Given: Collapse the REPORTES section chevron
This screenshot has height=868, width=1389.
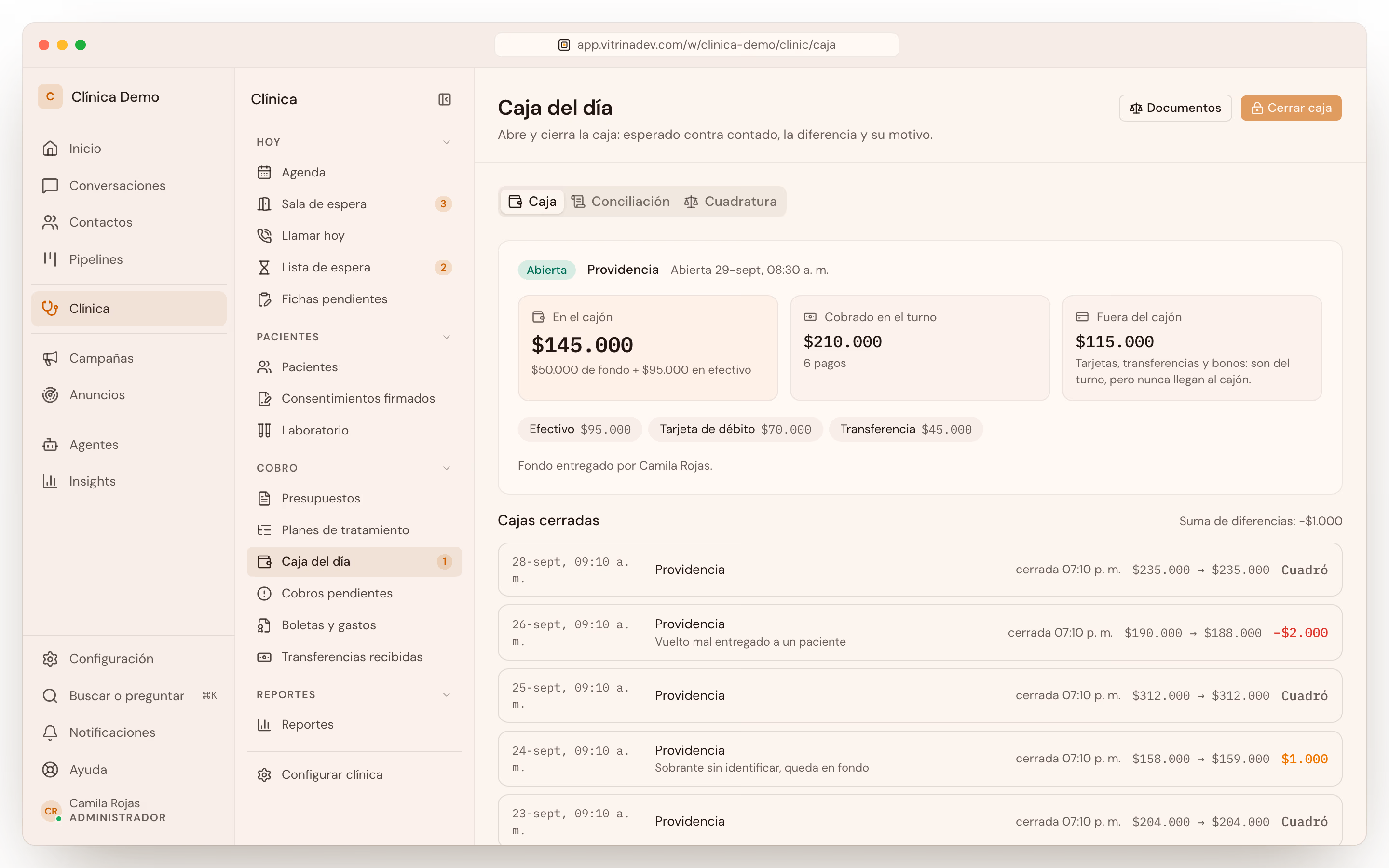Looking at the screenshot, I should [447, 694].
